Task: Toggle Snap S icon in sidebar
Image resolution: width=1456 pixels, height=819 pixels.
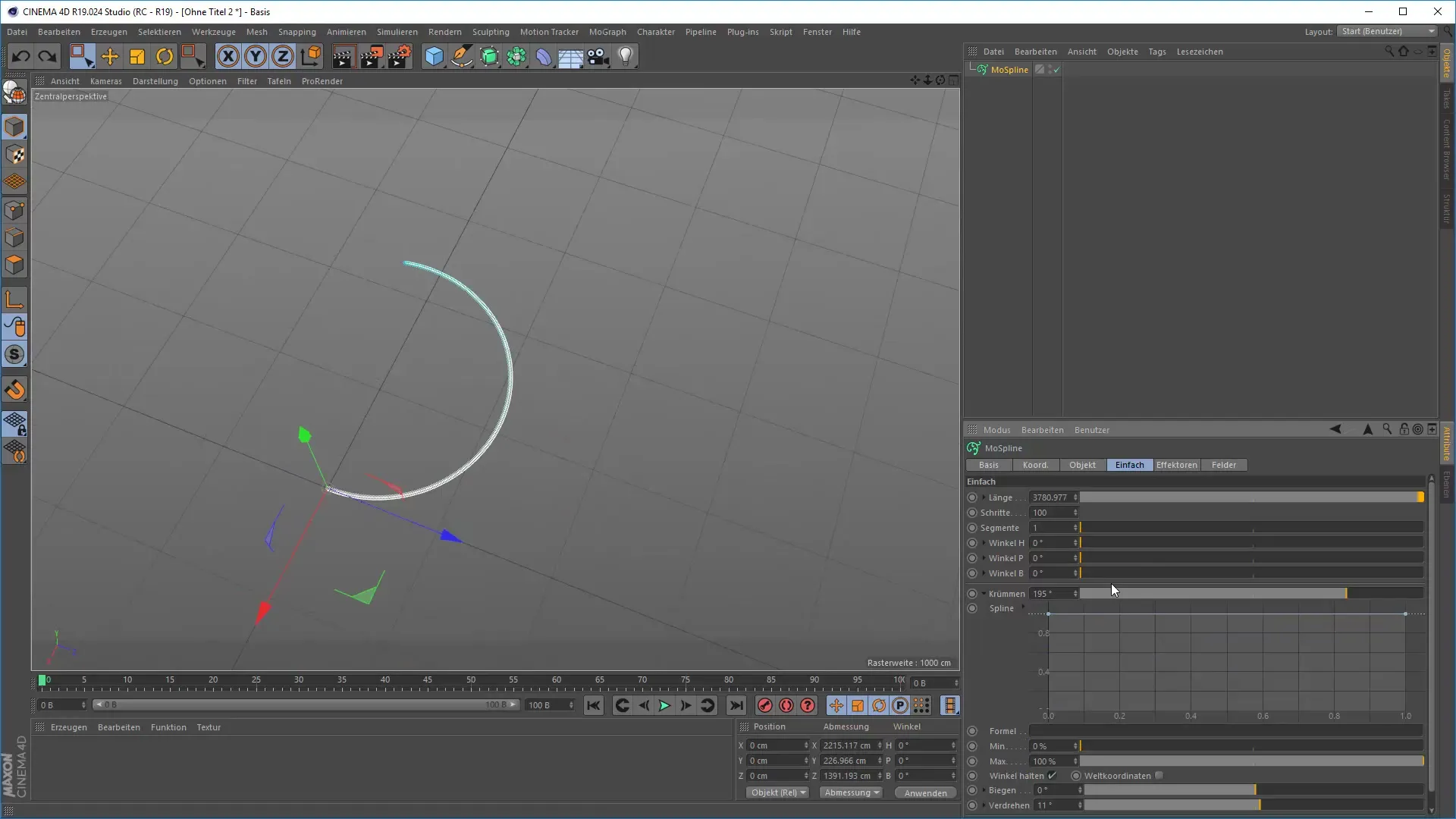Action: tap(14, 355)
